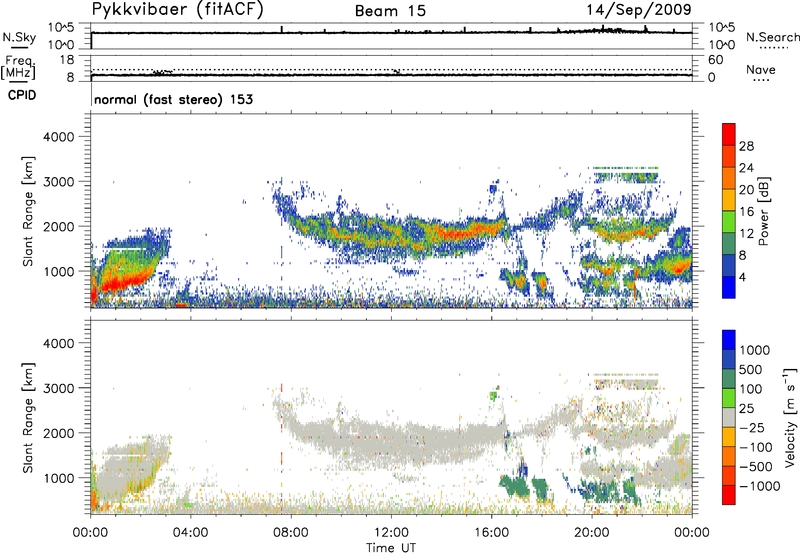
Task: Click the Pykkvibaer (fitACF) title
Action: tap(178, 10)
